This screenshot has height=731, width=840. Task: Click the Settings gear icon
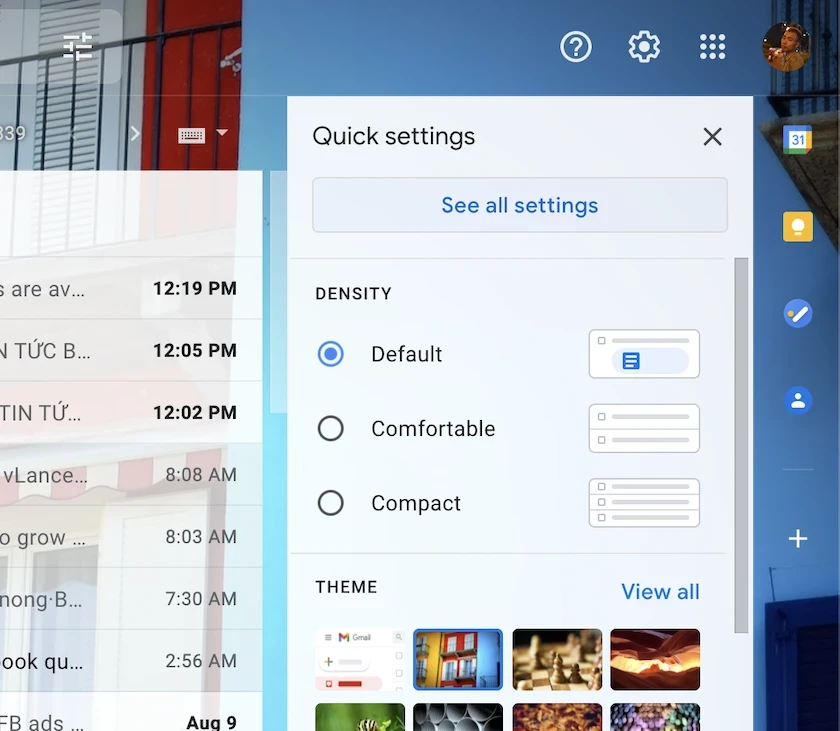644,46
